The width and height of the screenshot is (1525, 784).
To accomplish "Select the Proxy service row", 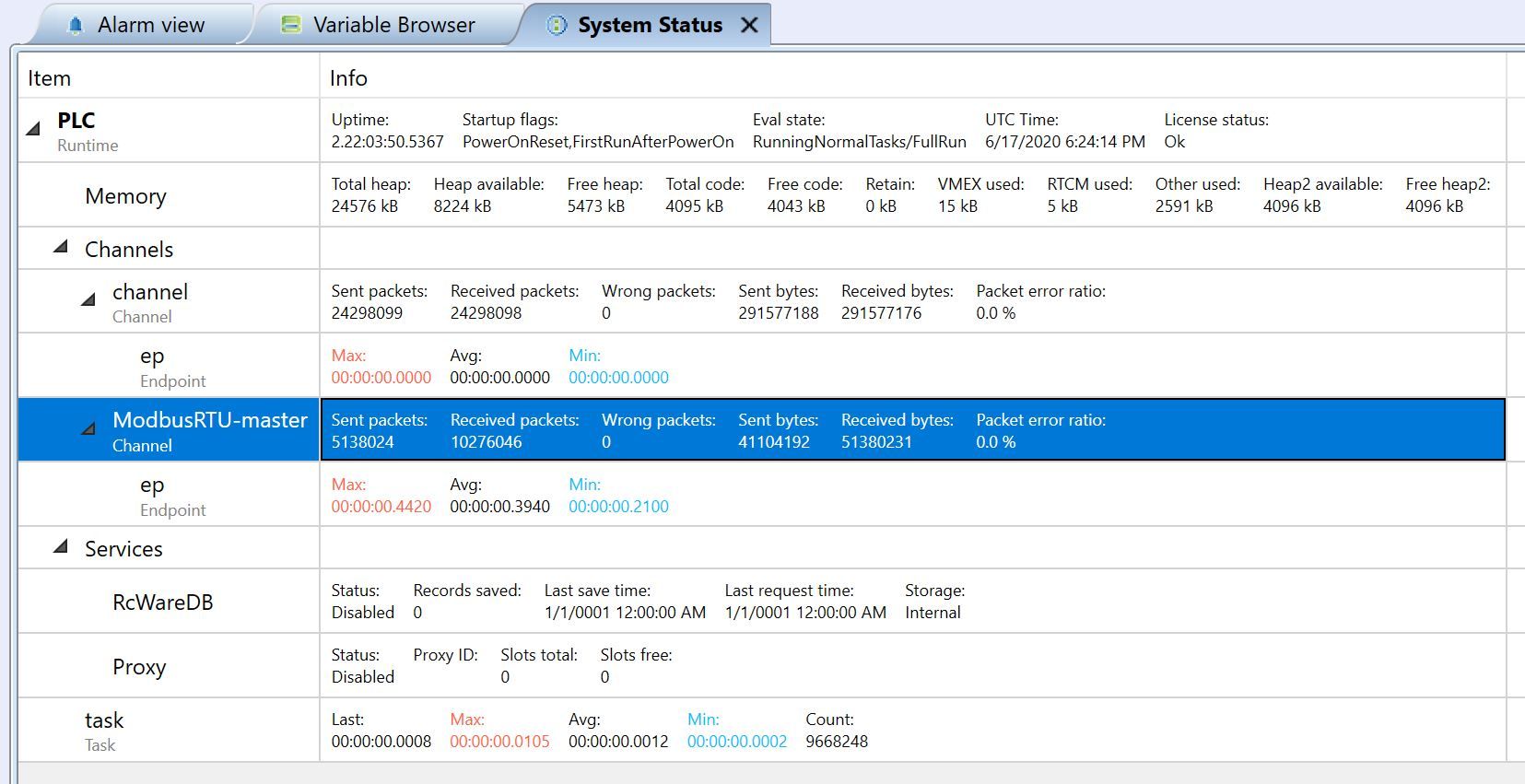I will click(x=139, y=667).
